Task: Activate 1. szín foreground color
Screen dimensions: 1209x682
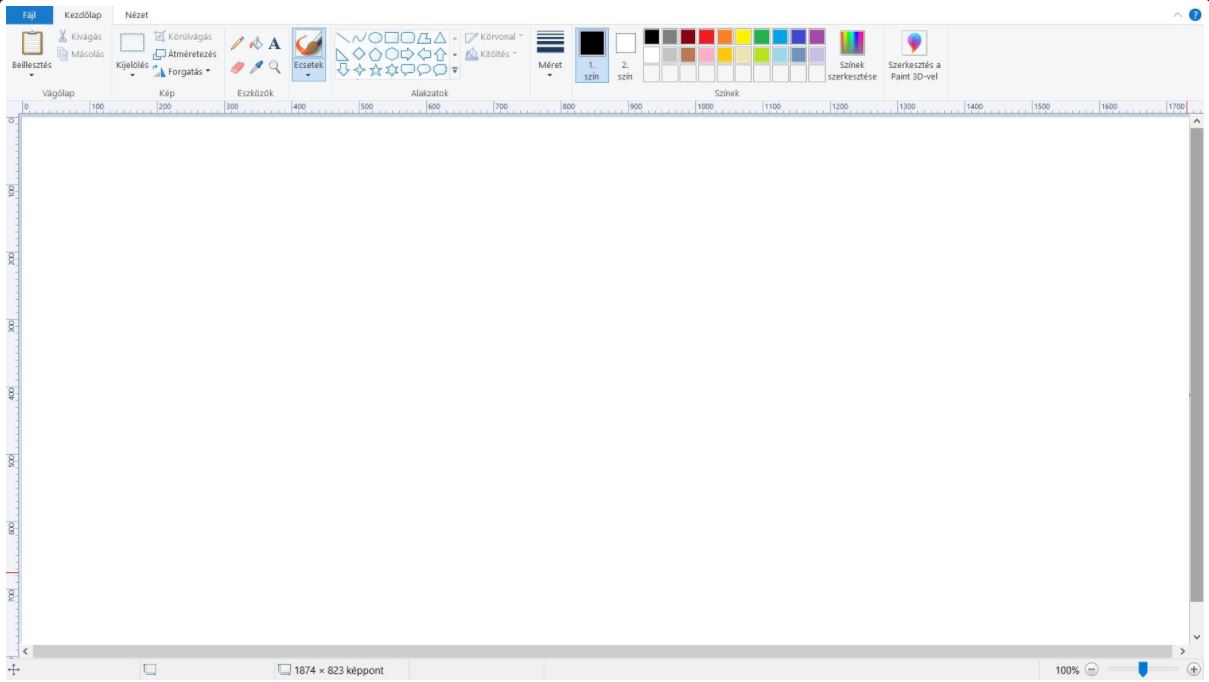Action: tap(592, 55)
